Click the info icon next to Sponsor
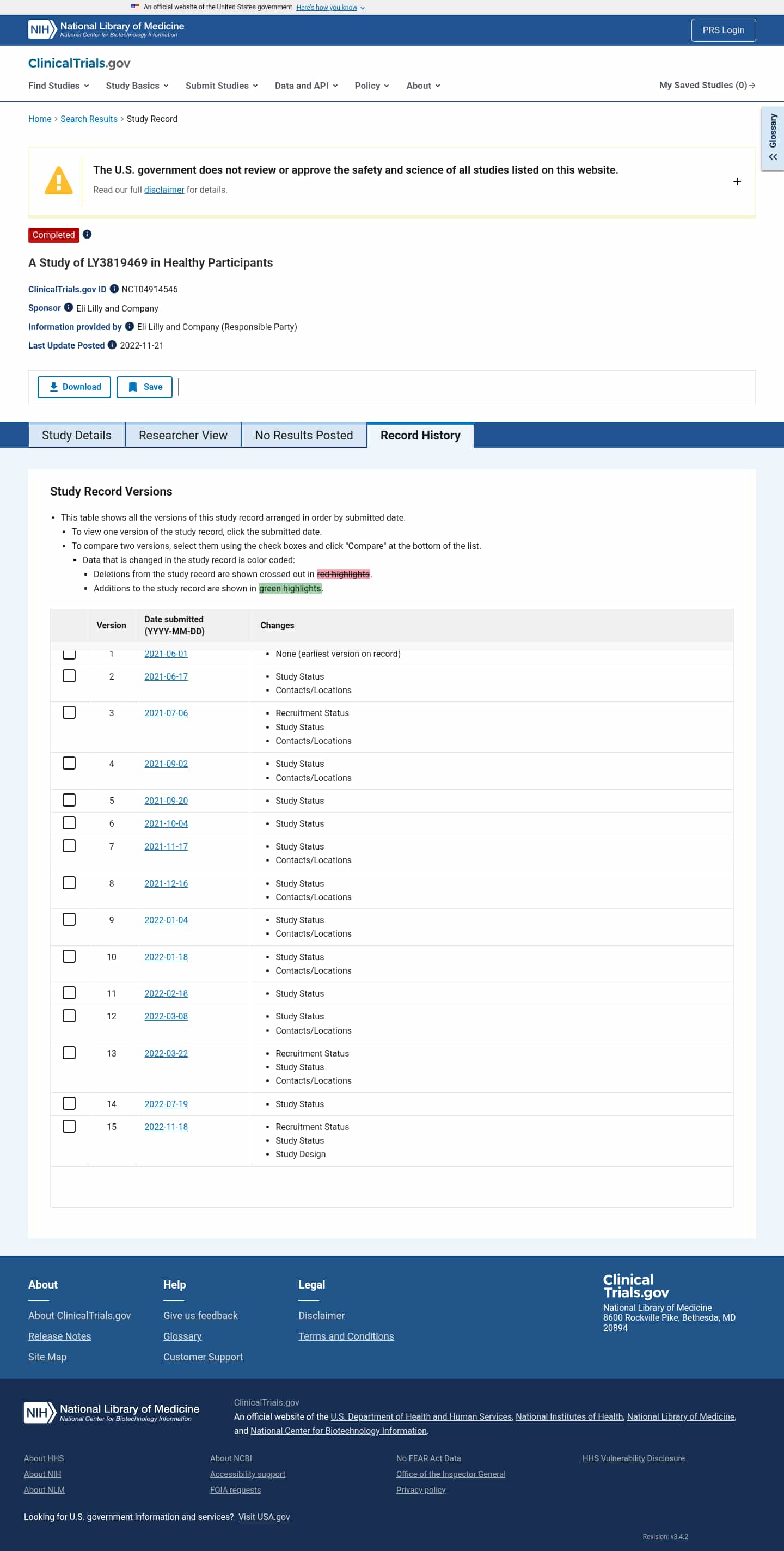Image resolution: width=784 pixels, height=1551 pixels. point(69,308)
